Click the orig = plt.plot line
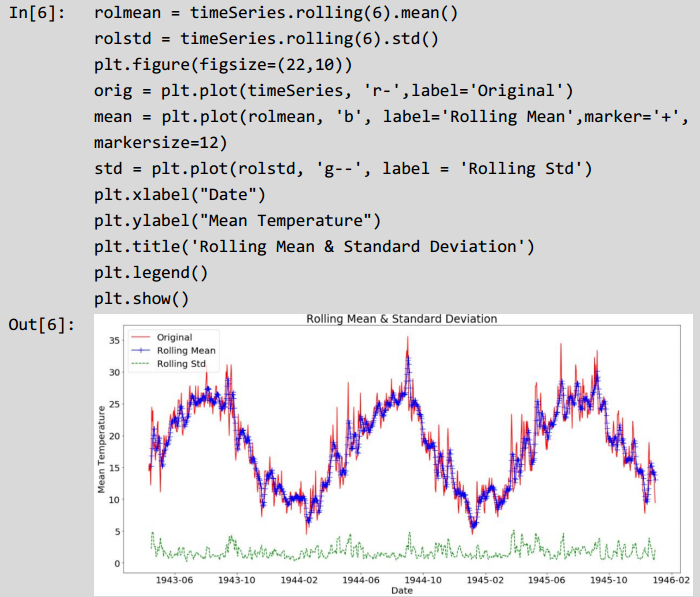700x597 pixels. [333, 91]
